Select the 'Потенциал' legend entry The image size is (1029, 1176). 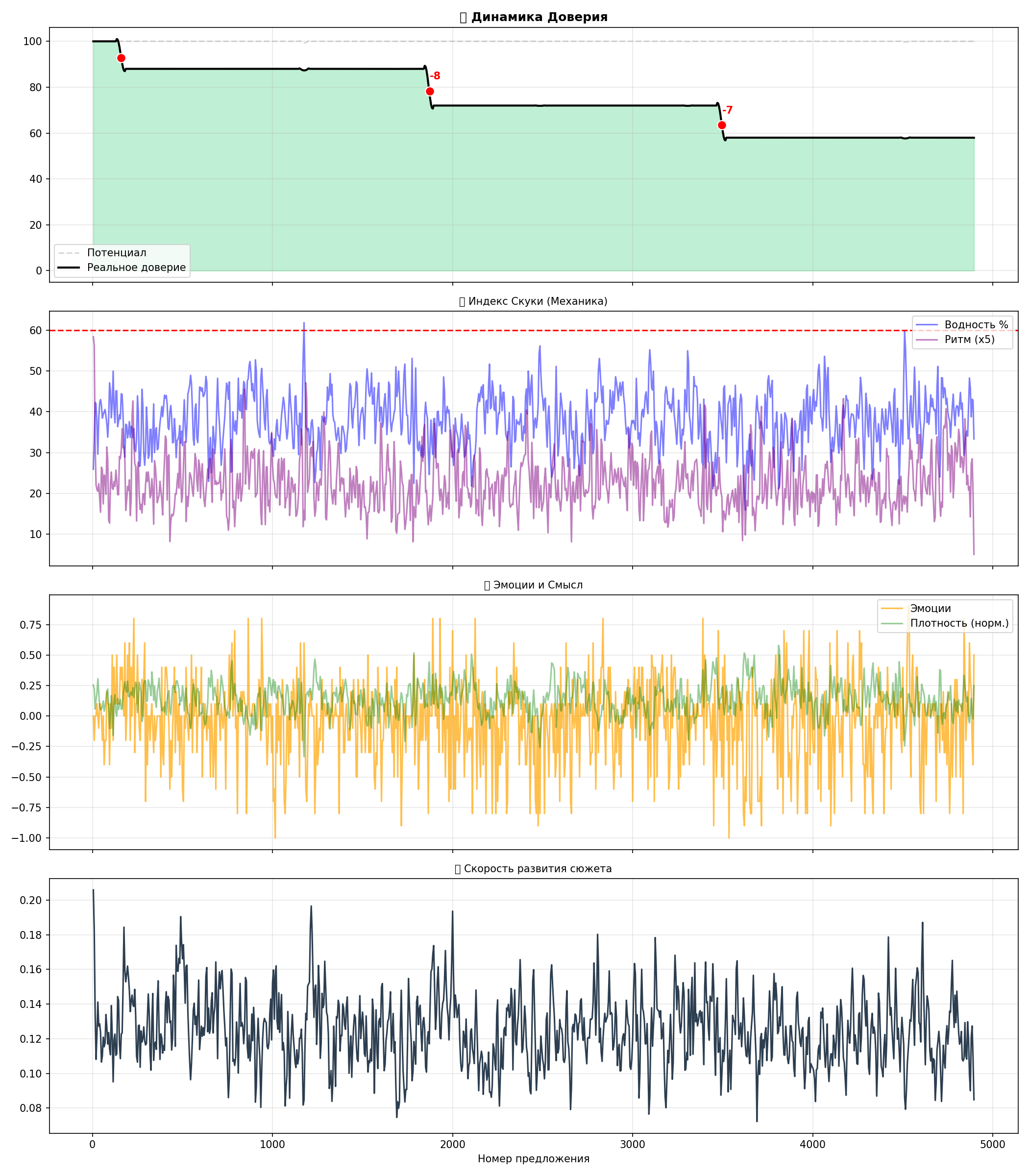(x=117, y=253)
